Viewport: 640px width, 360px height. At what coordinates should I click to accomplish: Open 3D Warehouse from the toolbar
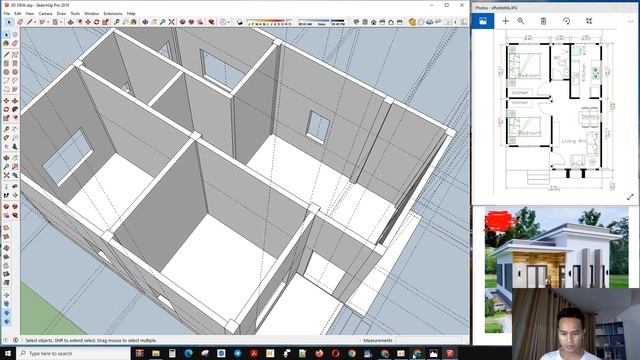182,22
